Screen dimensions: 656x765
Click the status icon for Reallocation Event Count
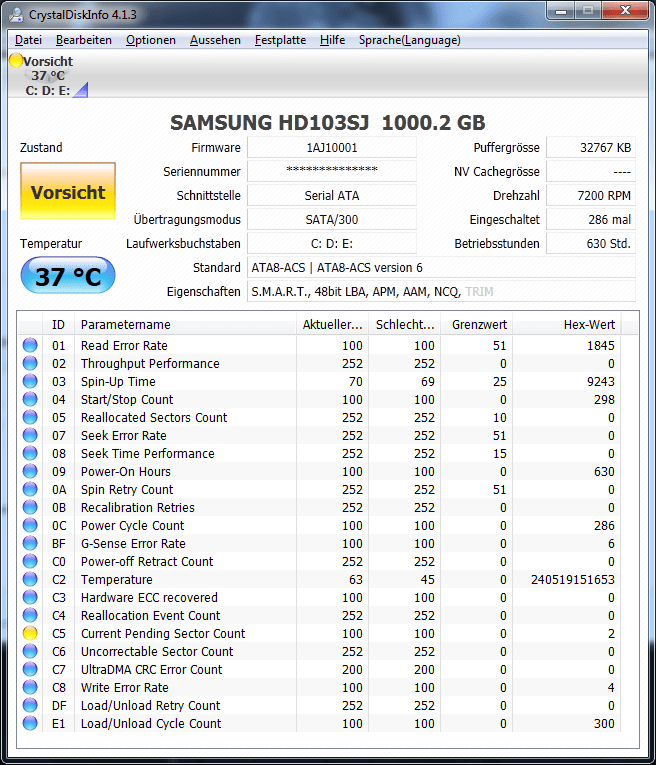coord(30,616)
